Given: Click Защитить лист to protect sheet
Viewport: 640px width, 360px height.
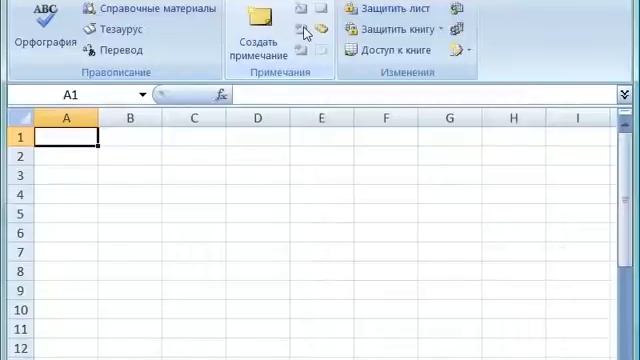Looking at the screenshot, I should click(387, 9).
